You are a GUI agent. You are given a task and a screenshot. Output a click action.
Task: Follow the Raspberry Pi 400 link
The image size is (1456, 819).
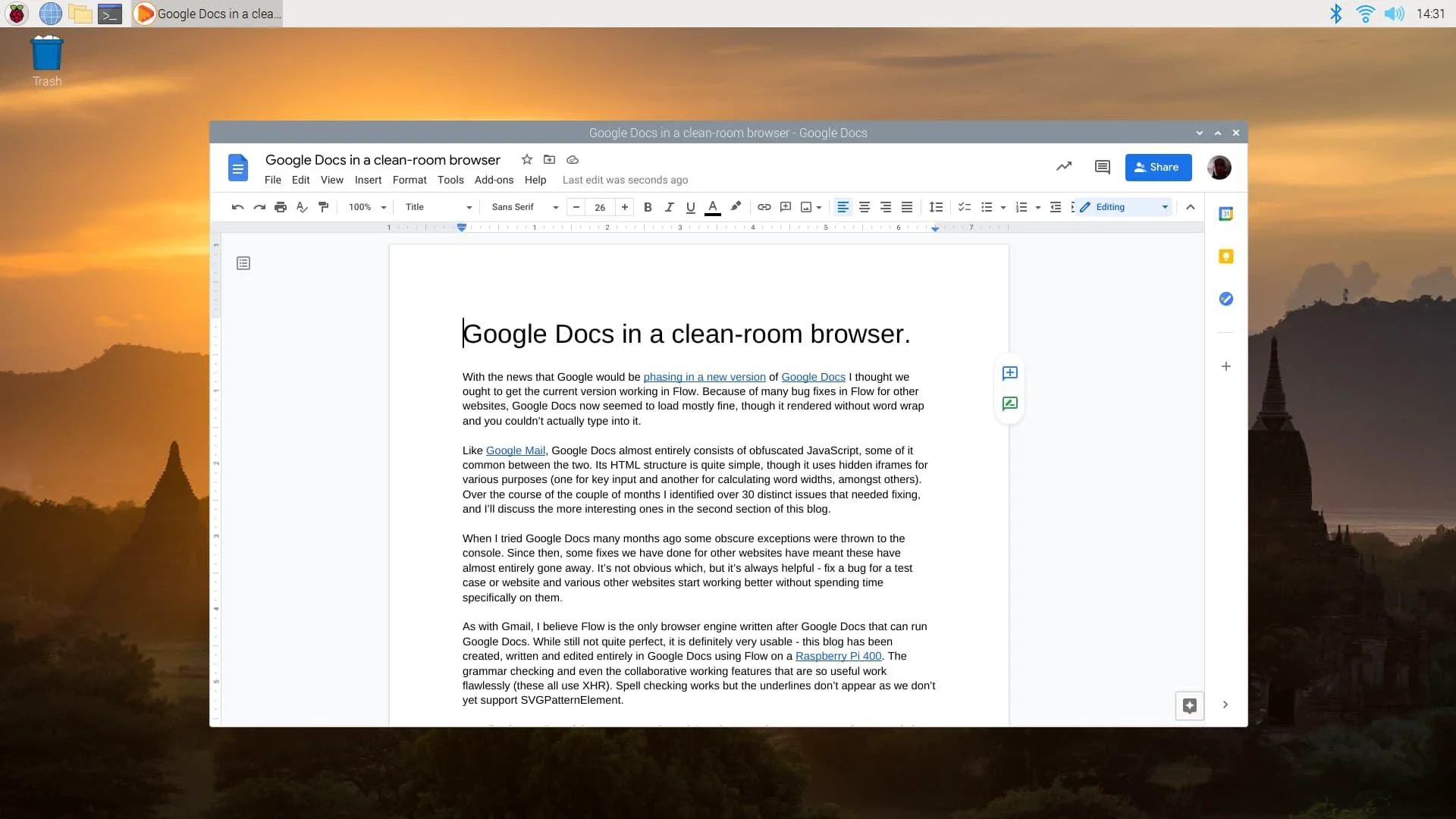click(x=838, y=656)
